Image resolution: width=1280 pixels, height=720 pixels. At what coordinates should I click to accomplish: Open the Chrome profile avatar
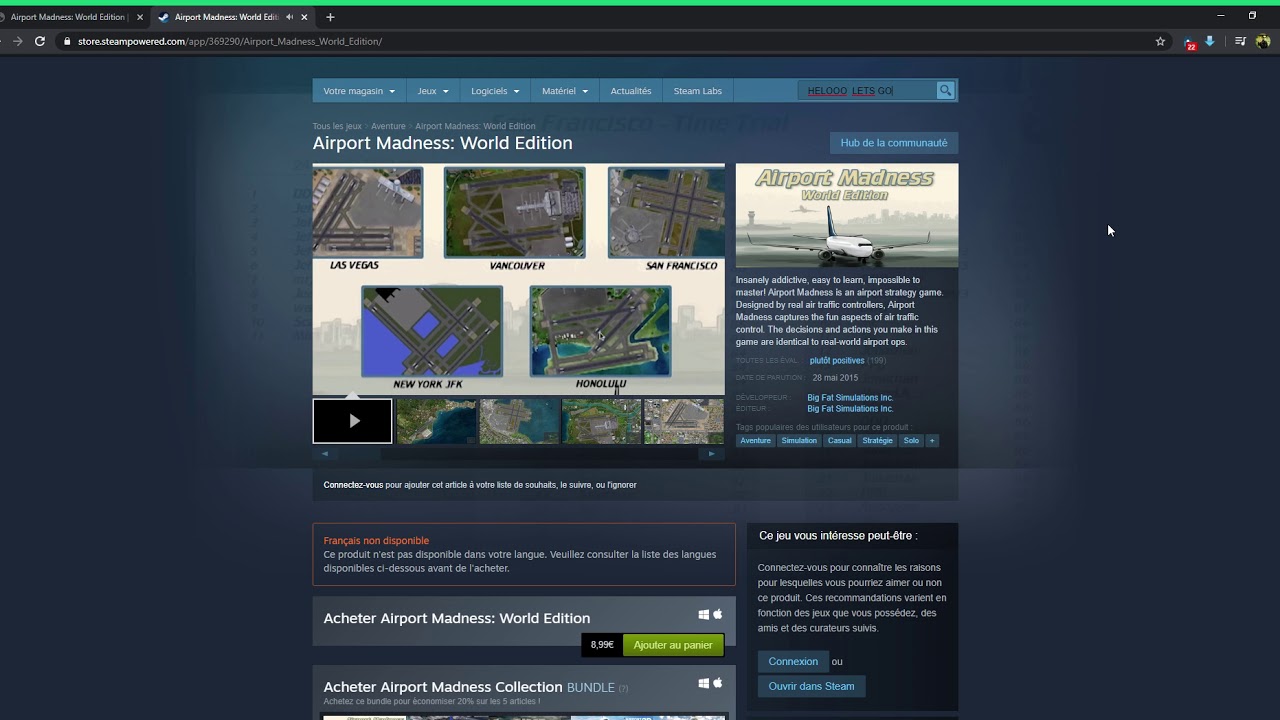1263,41
